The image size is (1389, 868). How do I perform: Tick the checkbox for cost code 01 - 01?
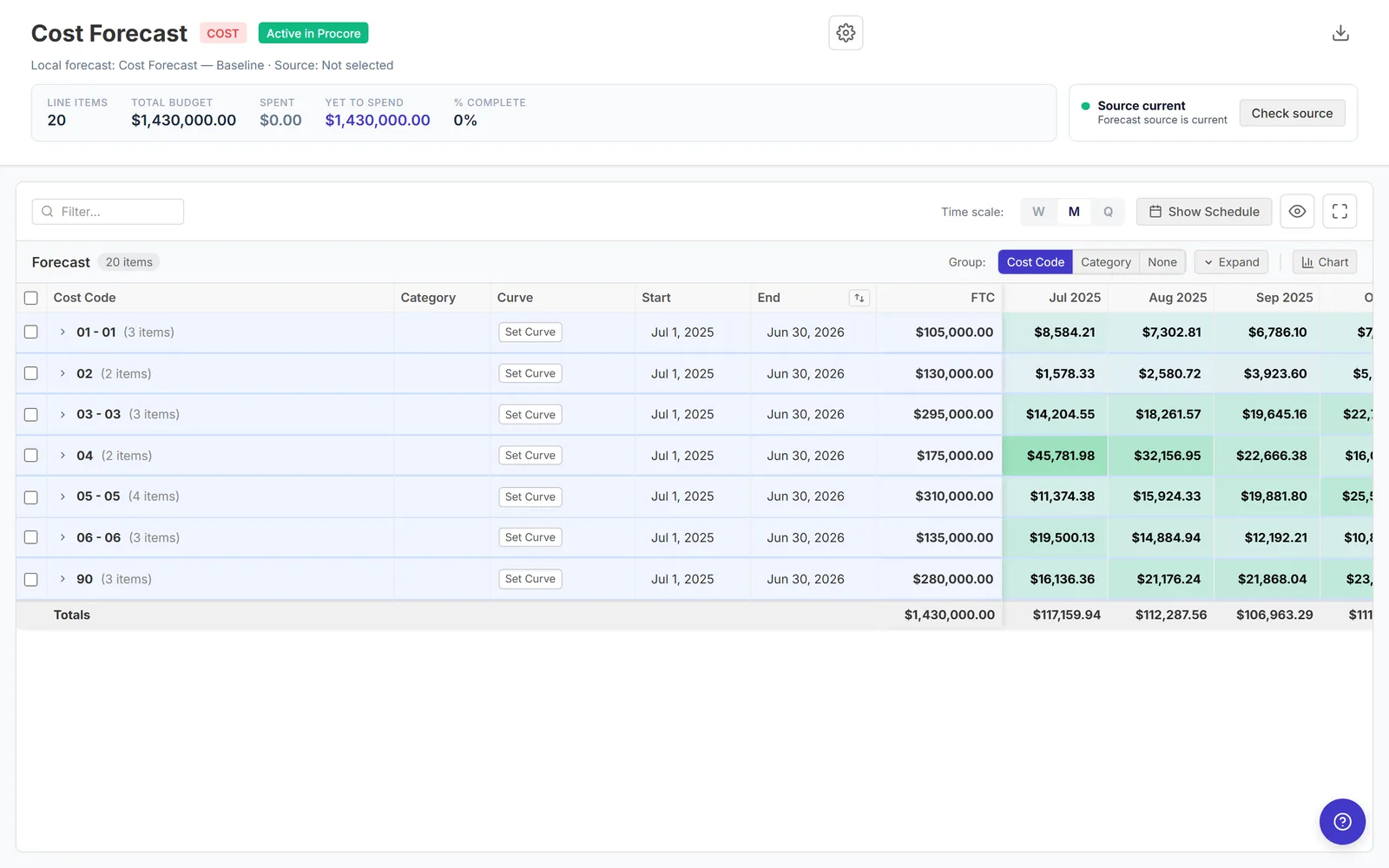click(31, 332)
